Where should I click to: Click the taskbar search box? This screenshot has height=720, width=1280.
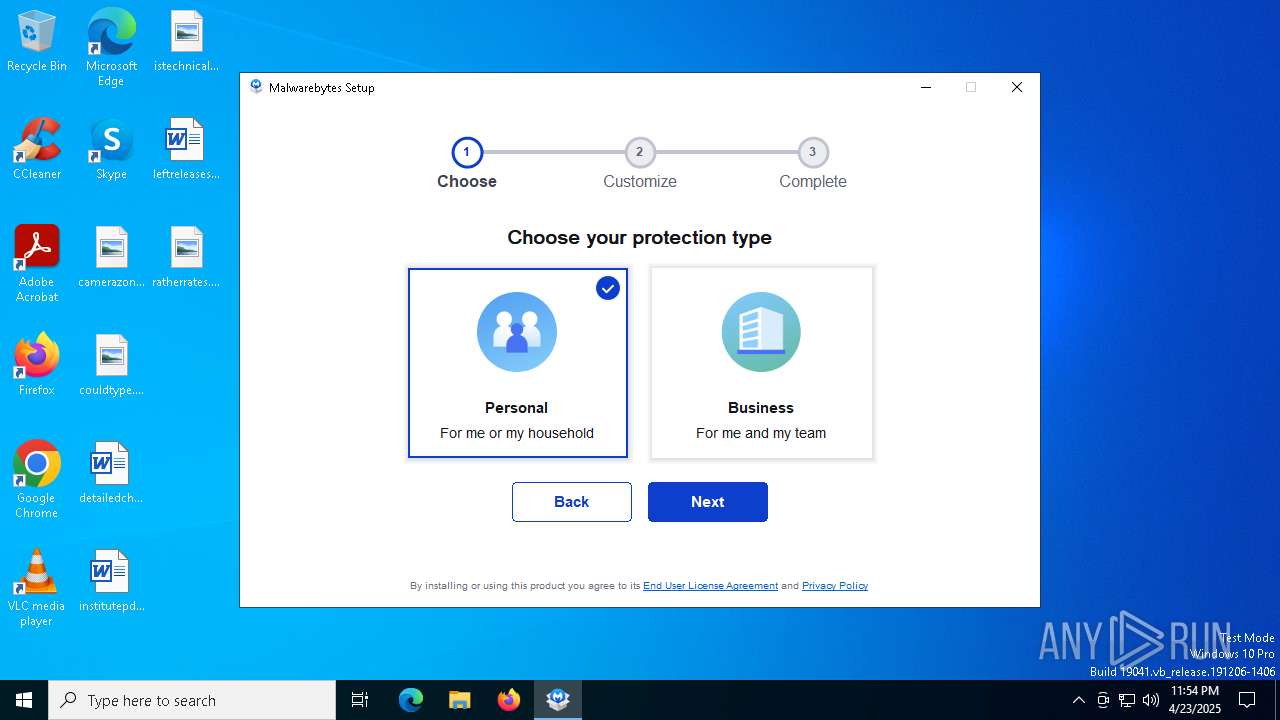(192, 700)
